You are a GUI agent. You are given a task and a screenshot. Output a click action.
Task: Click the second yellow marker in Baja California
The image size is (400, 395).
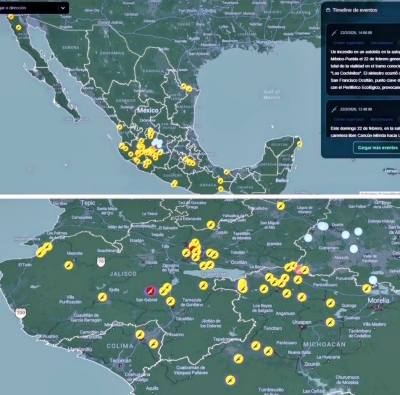pyautogui.click(x=19, y=27)
